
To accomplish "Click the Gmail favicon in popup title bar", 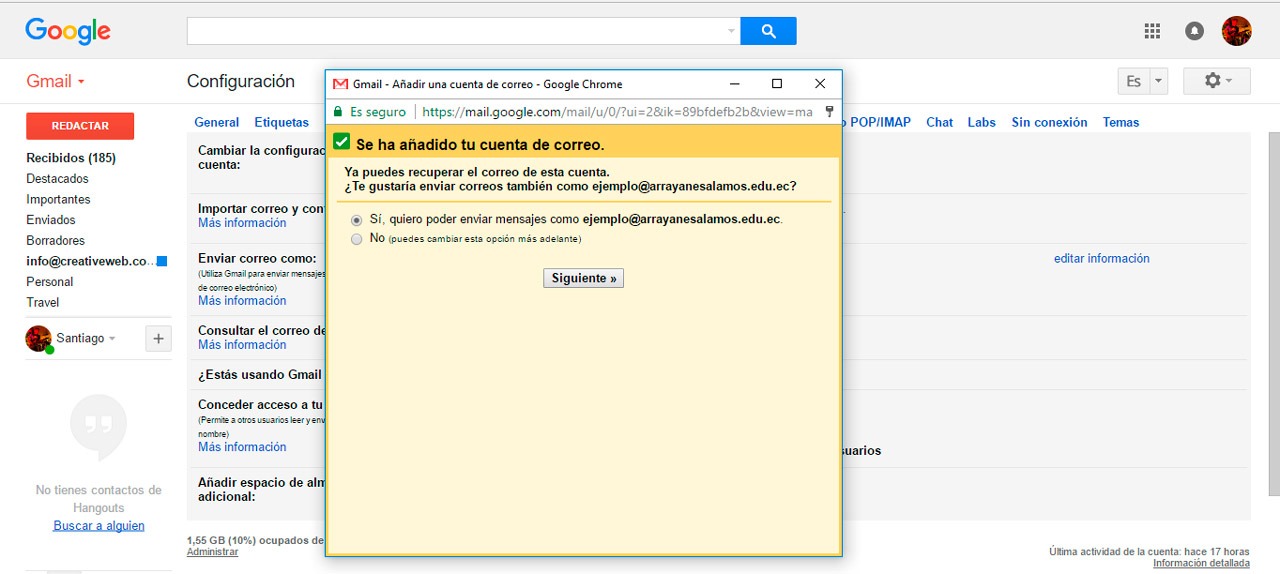I will click(340, 84).
